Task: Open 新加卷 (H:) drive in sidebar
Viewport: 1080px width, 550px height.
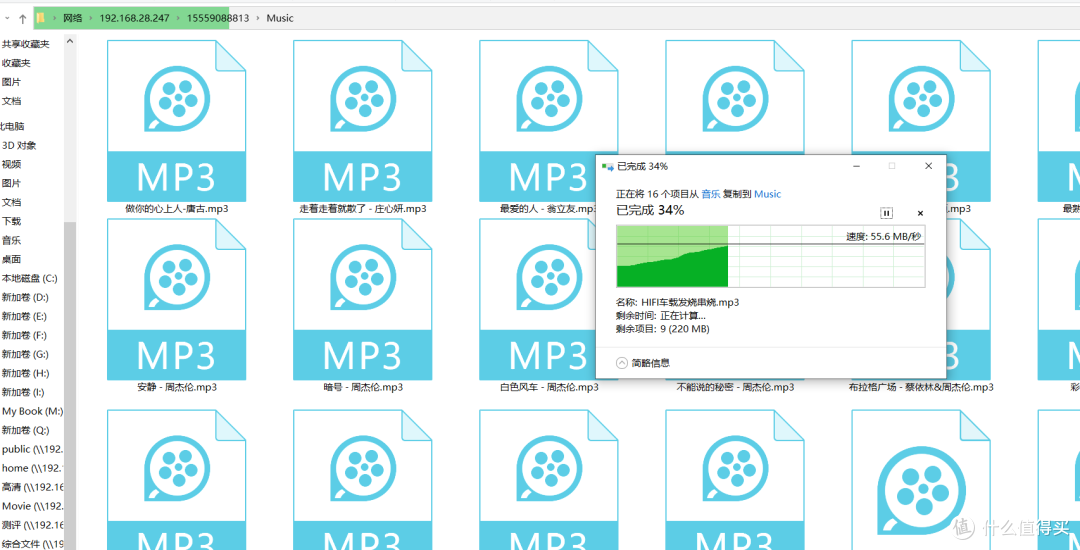Action: click(25, 373)
